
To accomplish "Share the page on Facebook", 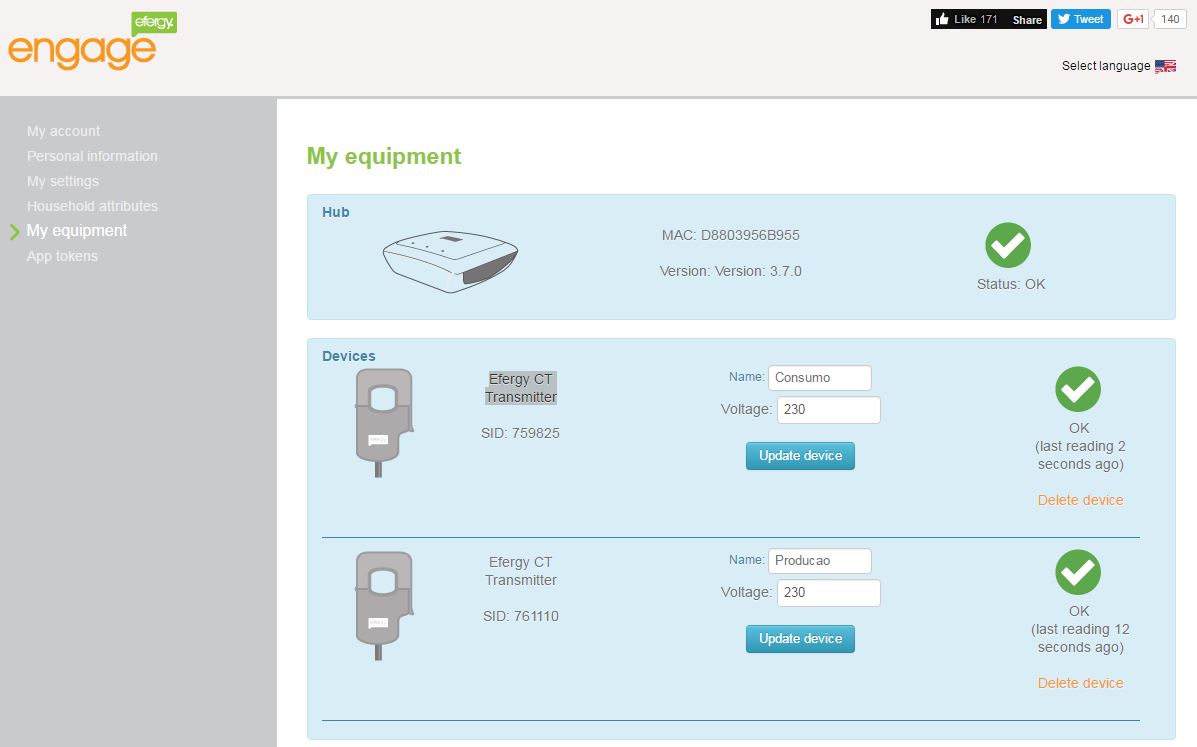I will point(1027,19).
